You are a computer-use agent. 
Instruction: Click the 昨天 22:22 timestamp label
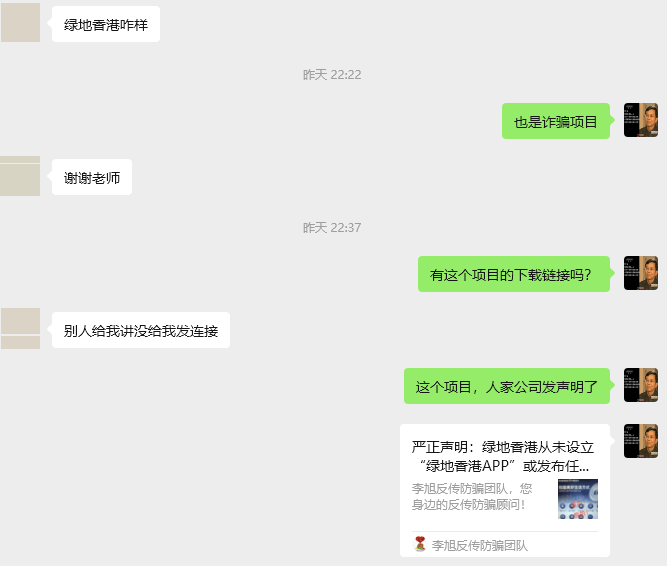tap(332, 75)
